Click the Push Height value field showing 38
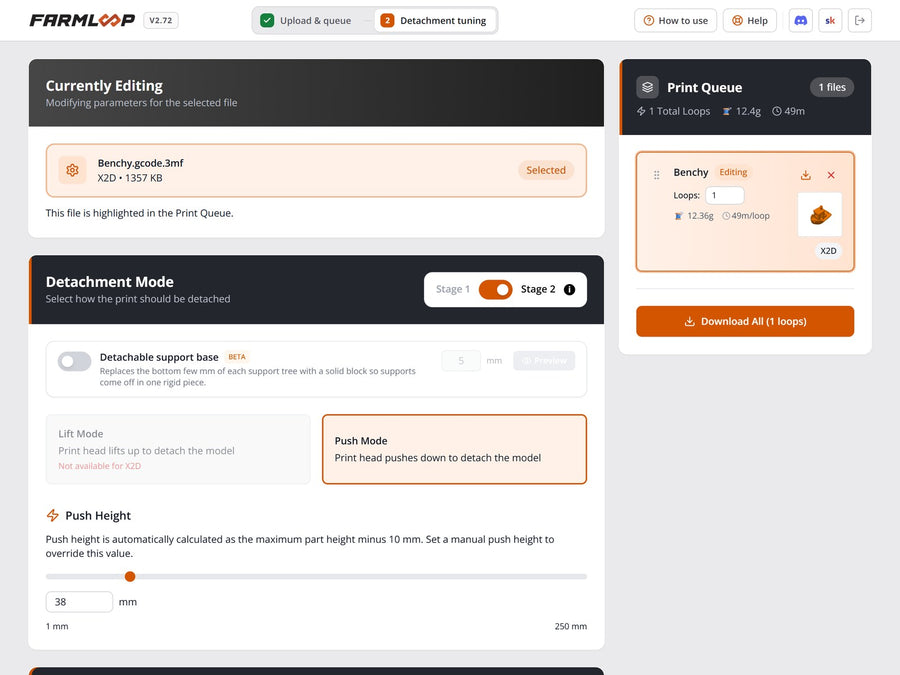The height and width of the screenshot is (675, 900). (79, 602)
